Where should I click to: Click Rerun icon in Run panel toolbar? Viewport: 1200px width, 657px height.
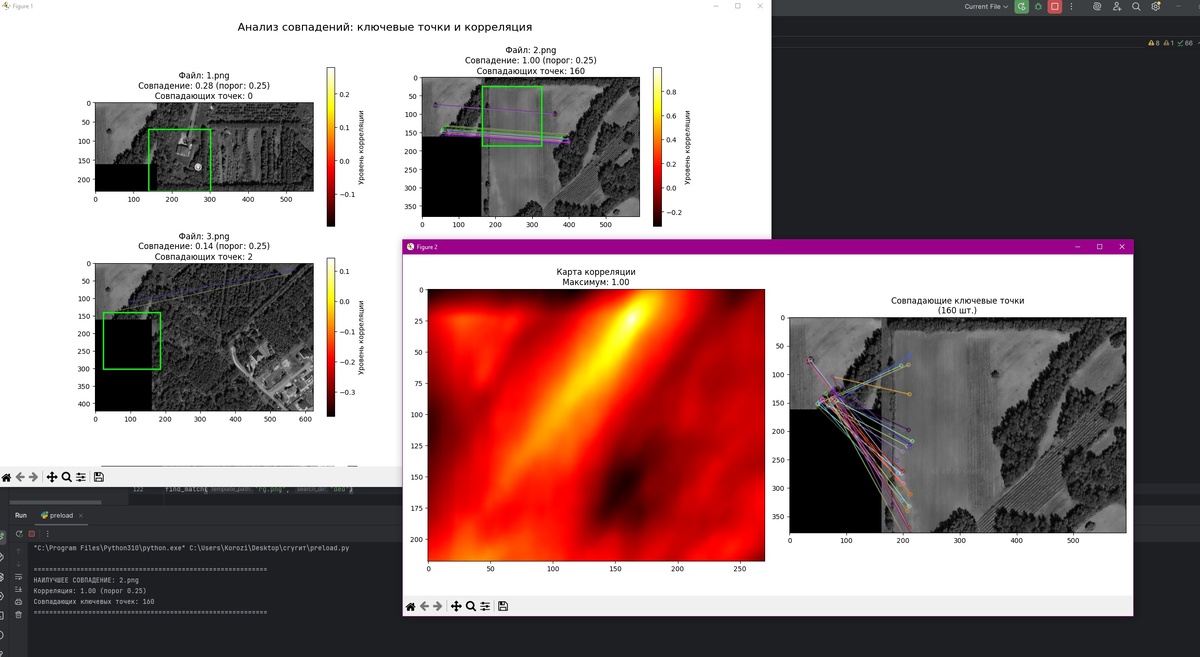(x=19, y=533)
